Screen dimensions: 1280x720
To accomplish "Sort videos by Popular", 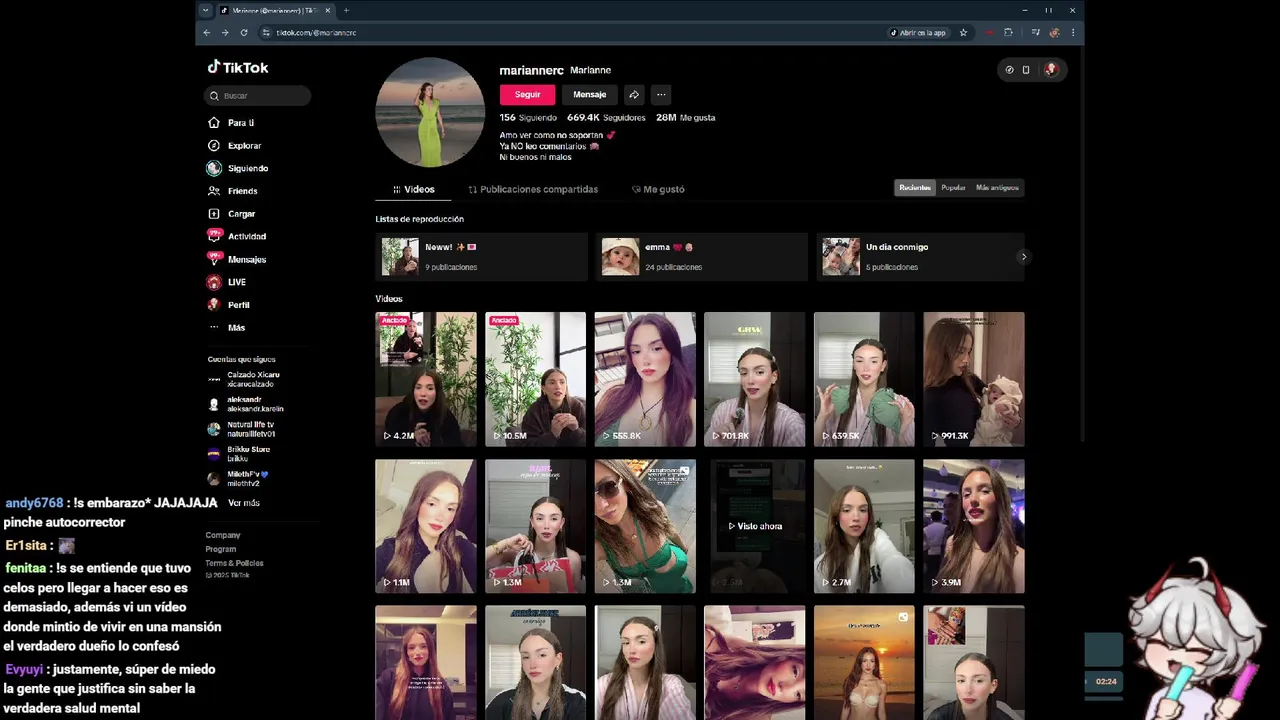I will [x=953, y=187].
